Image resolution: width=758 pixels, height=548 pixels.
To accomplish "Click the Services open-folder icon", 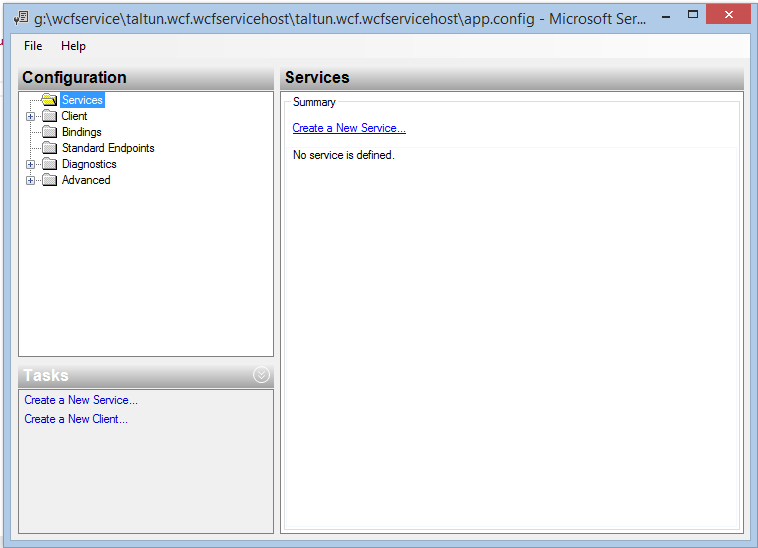I will 49,100.
